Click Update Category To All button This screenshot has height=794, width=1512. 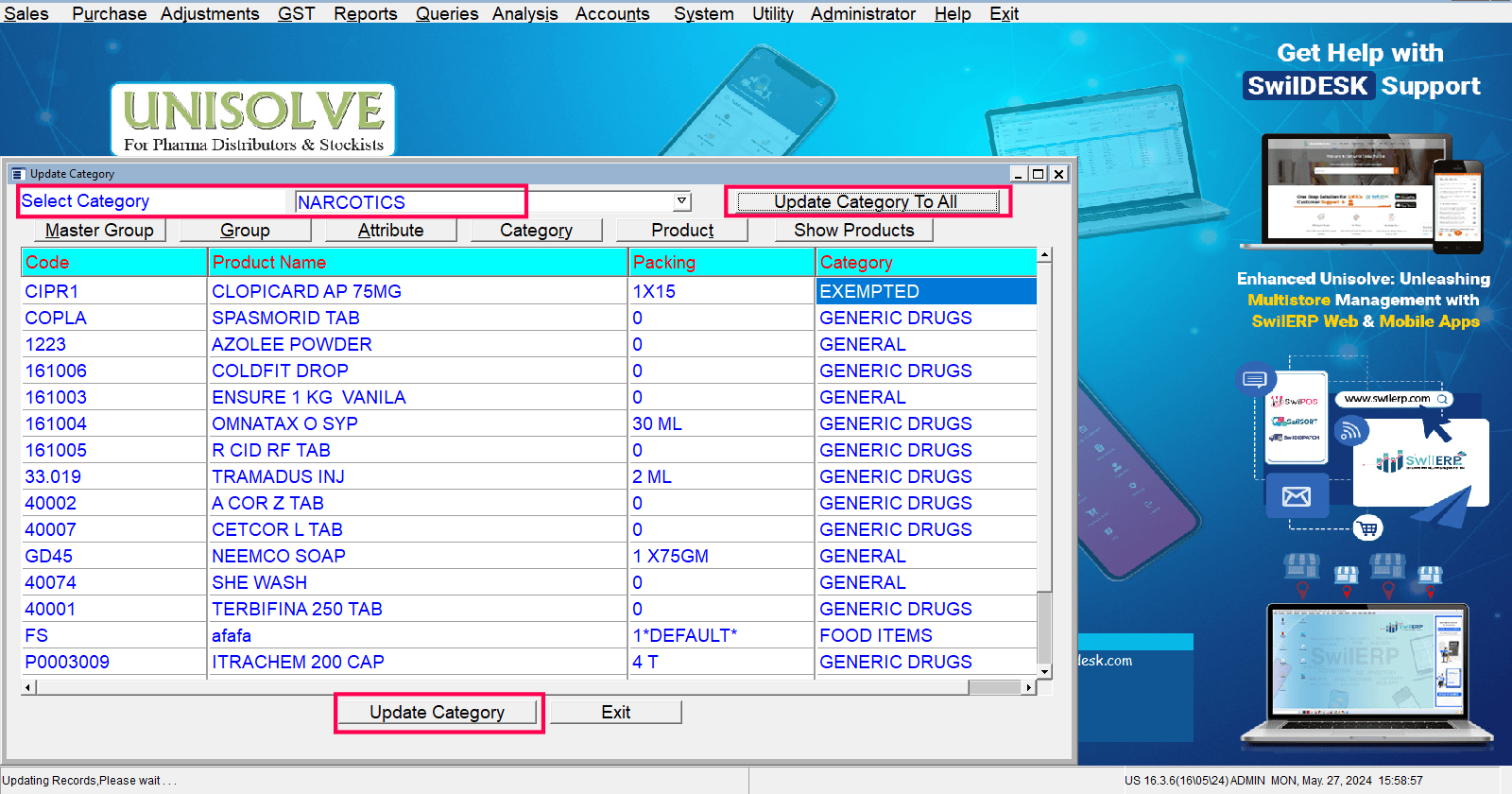click(867, 201)
